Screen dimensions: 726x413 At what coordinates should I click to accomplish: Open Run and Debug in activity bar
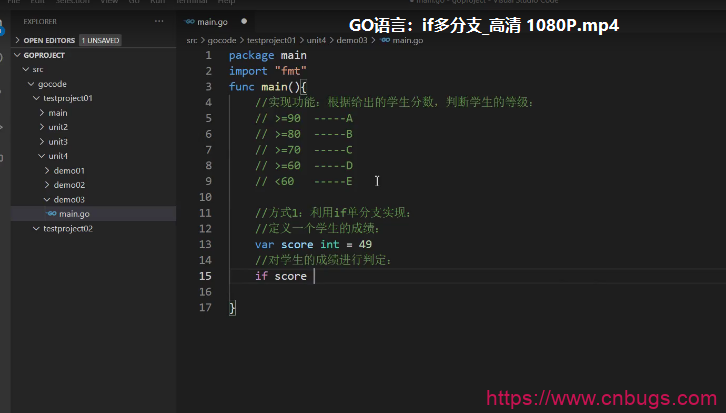3,128
